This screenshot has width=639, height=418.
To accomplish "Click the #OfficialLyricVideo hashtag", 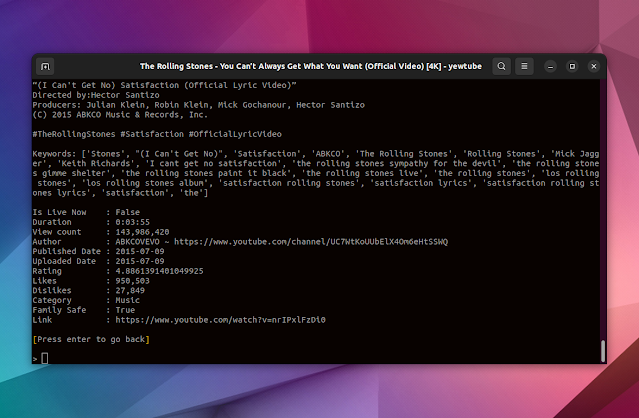I will coord(235,134).
